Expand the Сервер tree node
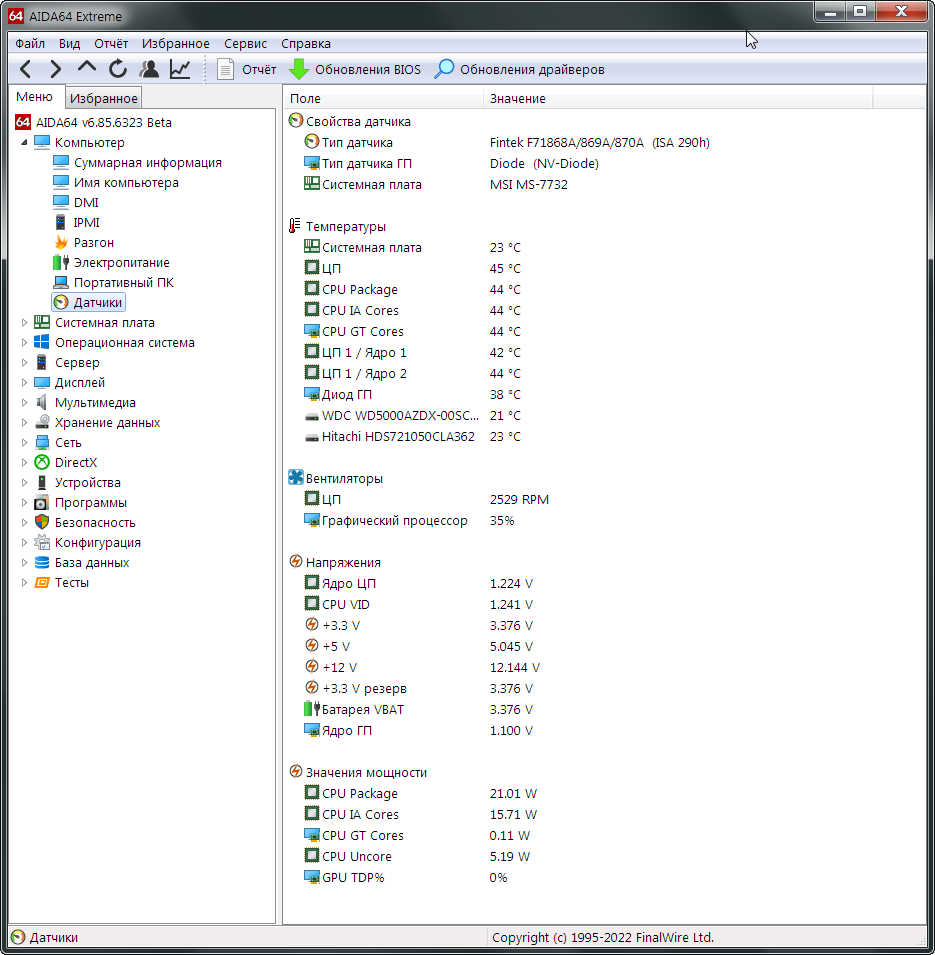 (24, 362)
